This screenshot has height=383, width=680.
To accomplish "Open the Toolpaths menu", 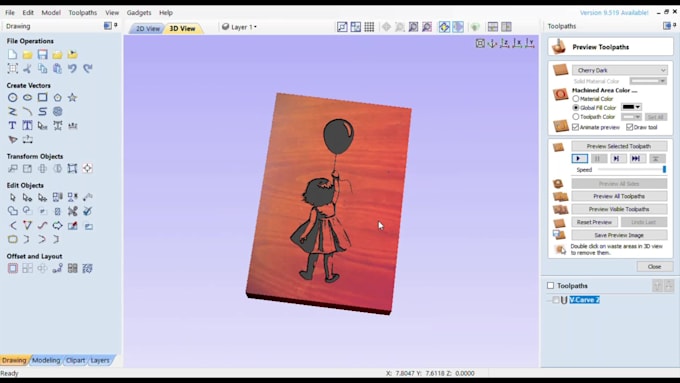I will 83,13.
